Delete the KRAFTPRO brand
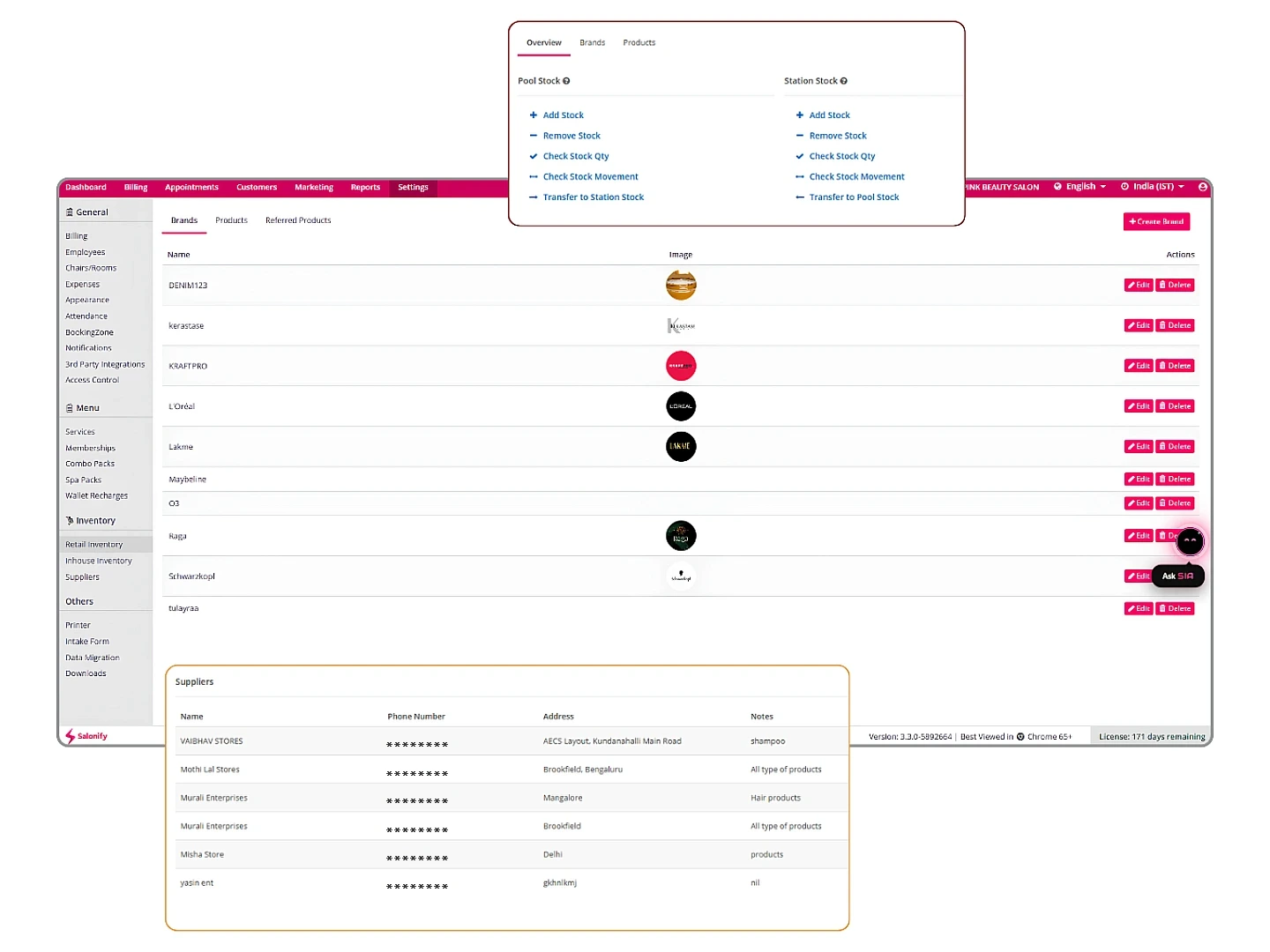Viewport: 1270px width, 952px height. (x=1176, y=366)
